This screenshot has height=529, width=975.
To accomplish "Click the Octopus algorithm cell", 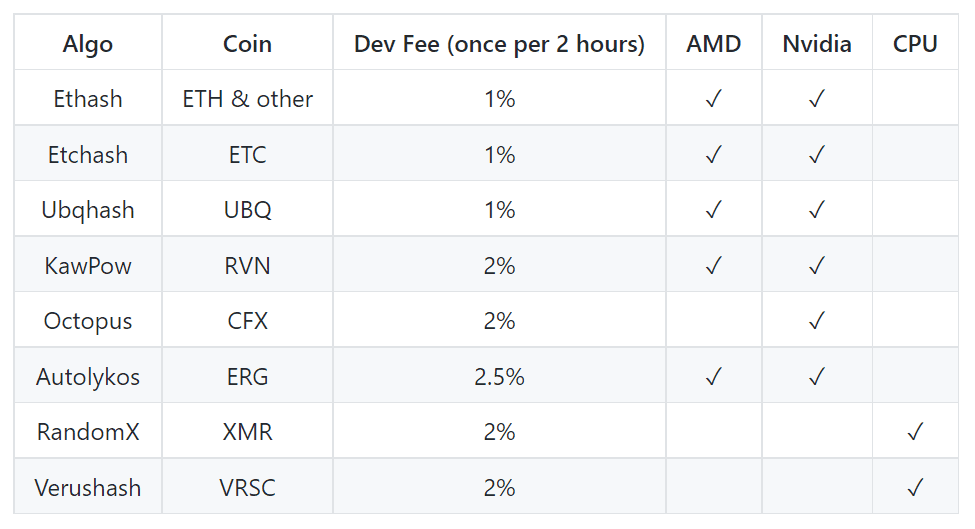I will coord(88,321).
